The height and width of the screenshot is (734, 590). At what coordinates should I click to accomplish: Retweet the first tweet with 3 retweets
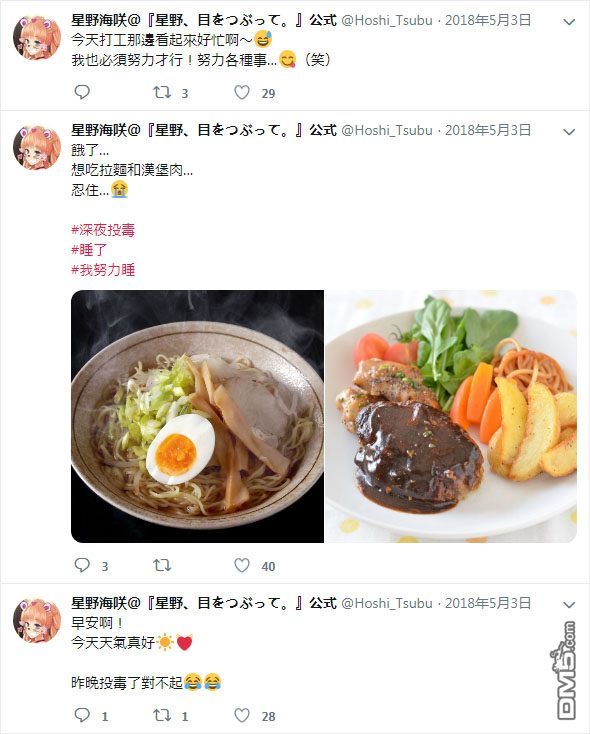click(x=162, y=92)
